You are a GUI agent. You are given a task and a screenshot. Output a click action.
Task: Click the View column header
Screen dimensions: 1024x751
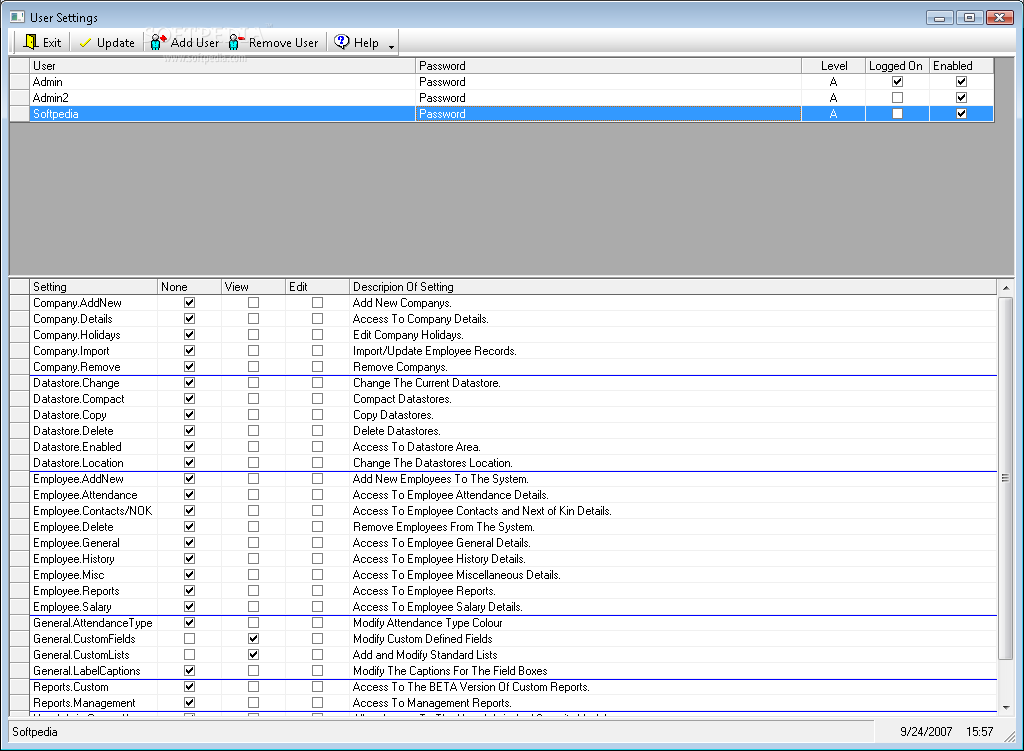[x=253, y=287]
